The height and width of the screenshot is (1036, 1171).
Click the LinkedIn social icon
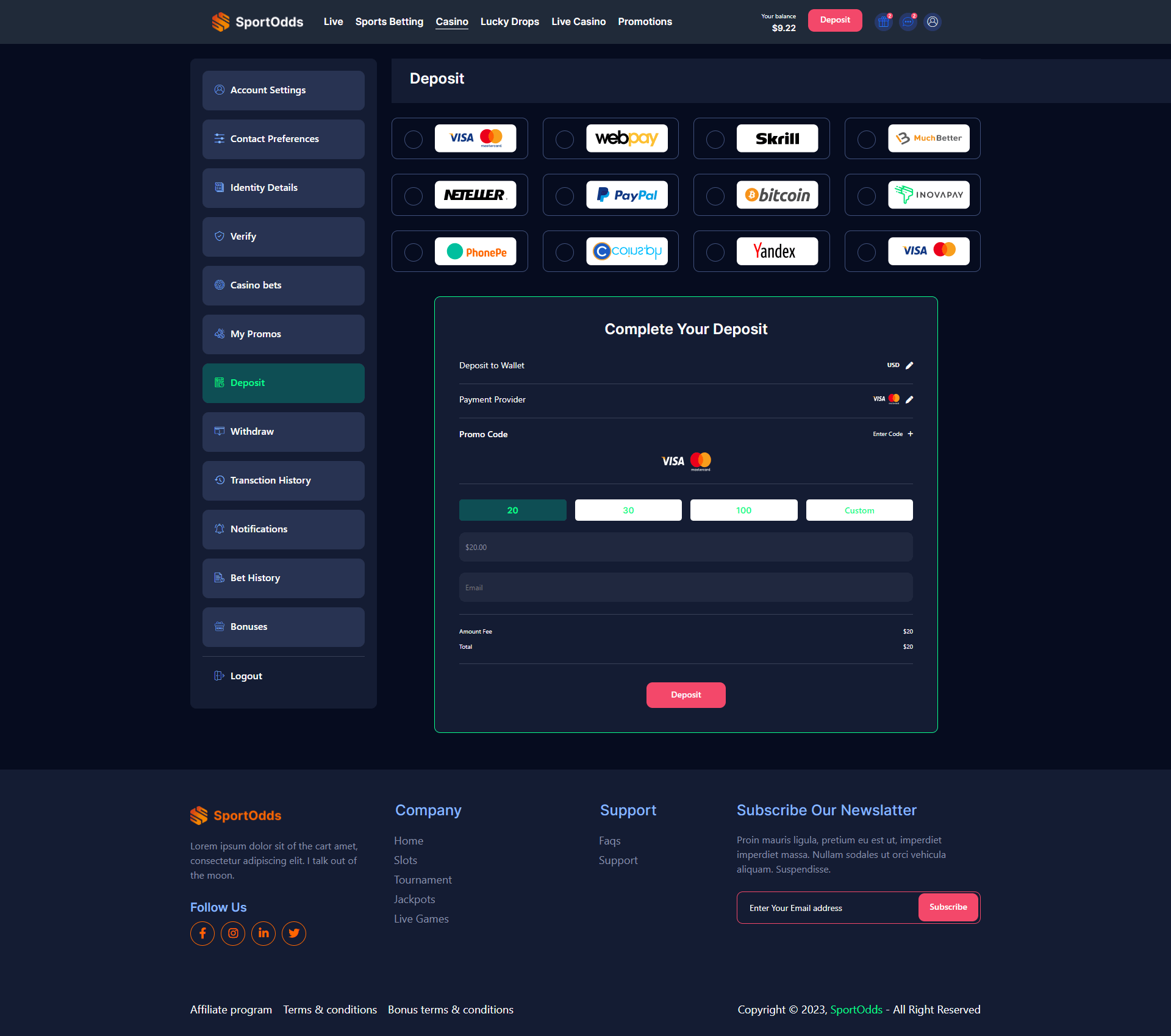click(263, 933)
